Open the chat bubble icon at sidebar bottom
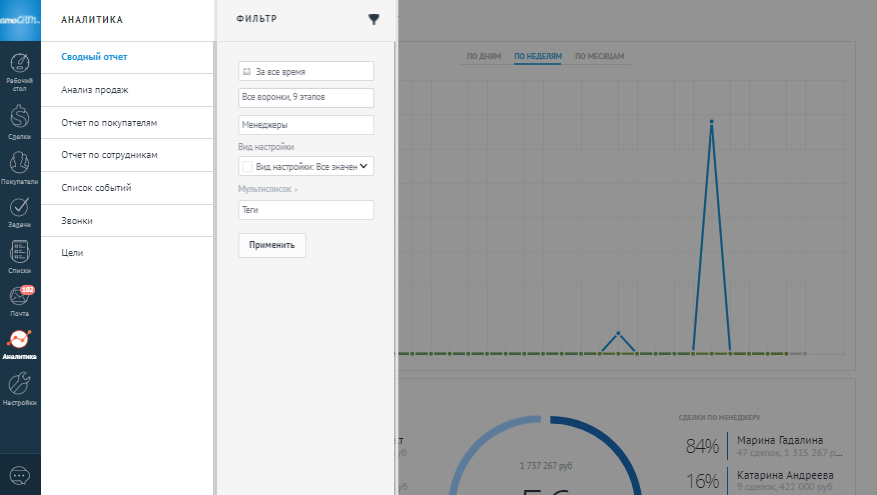The width and height of the screenshot is (877, 495). [x=20, y=474]
